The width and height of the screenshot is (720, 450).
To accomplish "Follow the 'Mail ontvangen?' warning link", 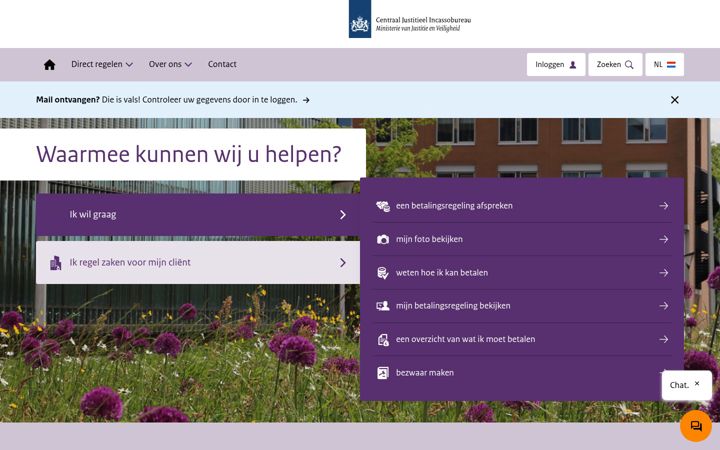I will 173,100.
